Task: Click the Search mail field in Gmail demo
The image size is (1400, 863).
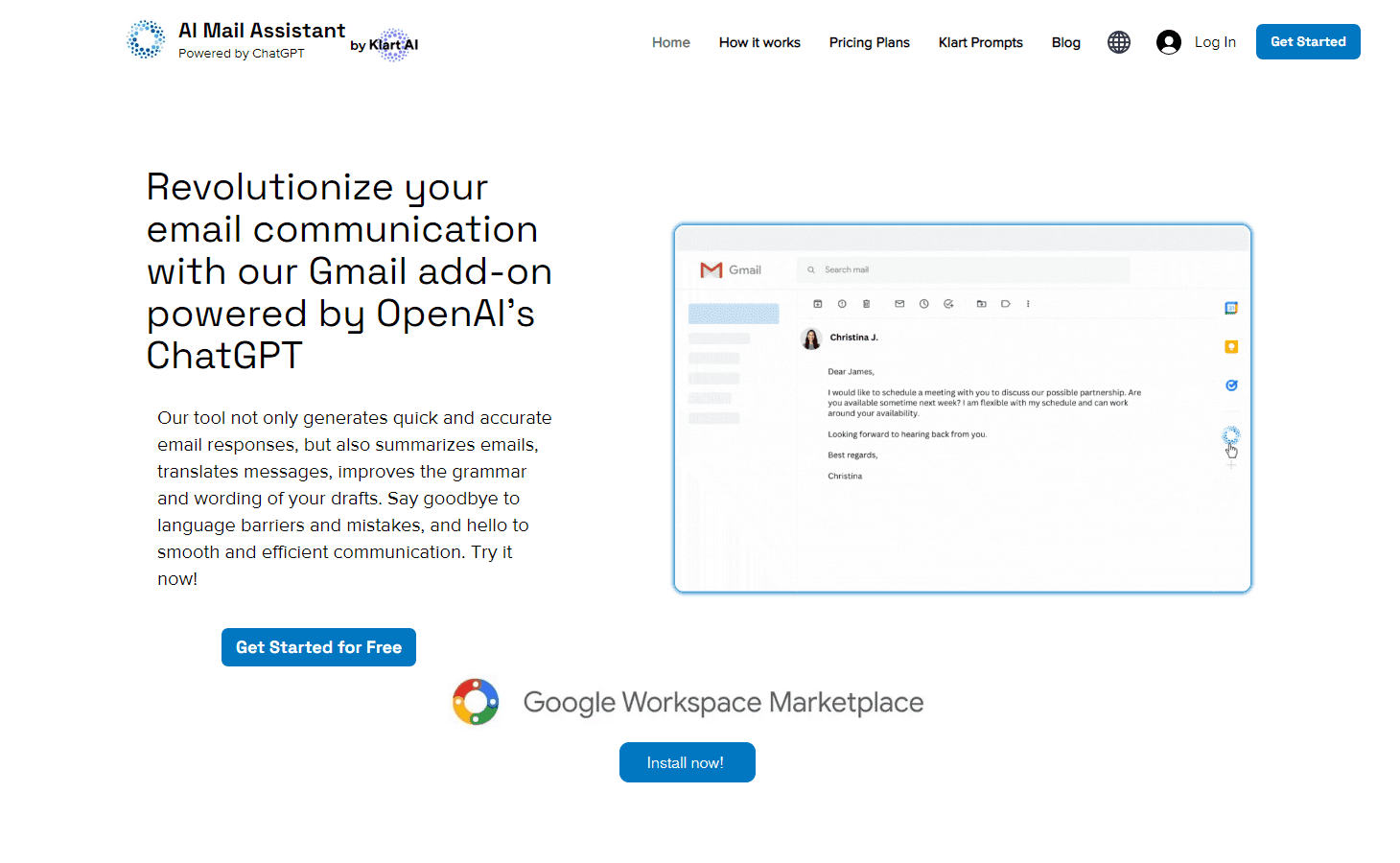Action: coord(963,269)
